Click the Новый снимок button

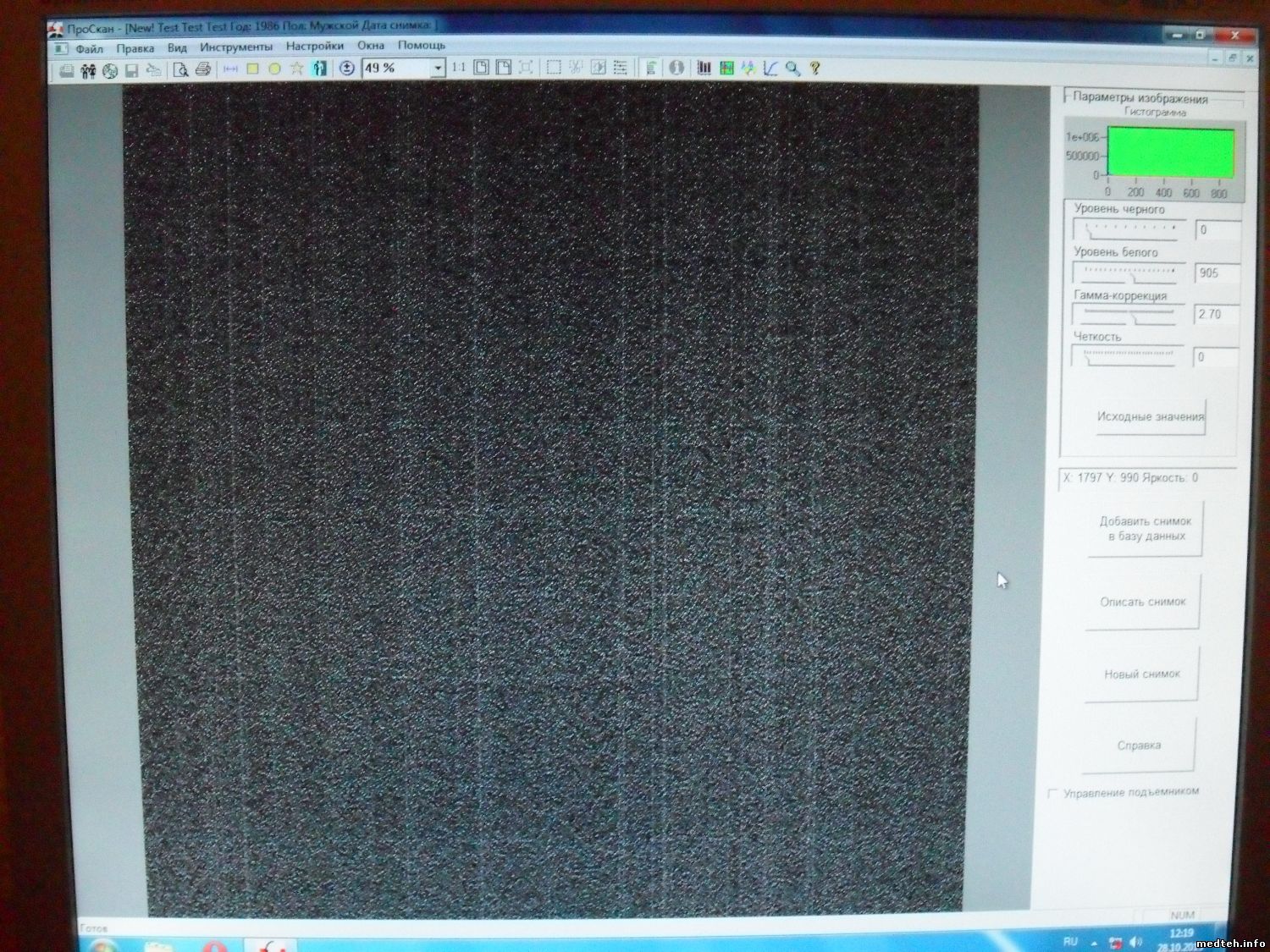[x=1141, y=674]
